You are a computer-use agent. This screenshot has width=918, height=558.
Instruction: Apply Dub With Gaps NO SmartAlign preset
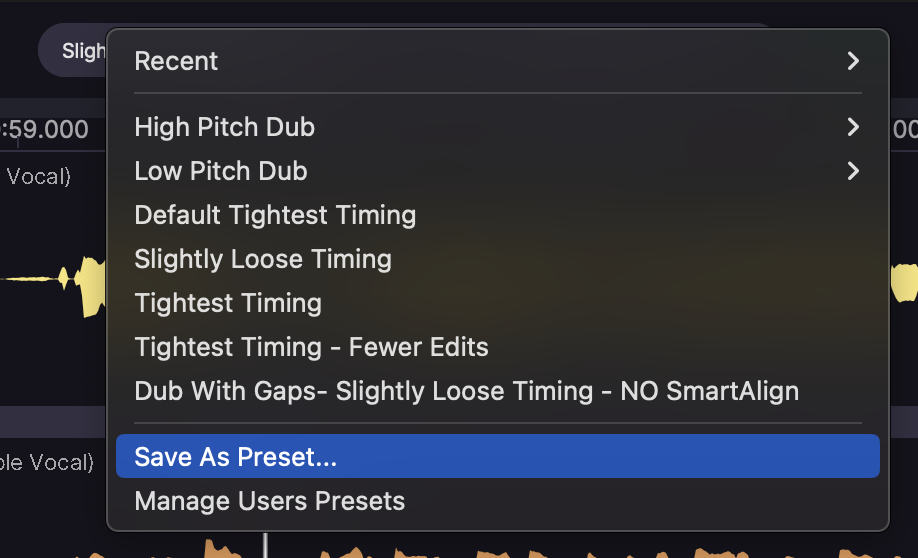(x=466, y=391)
